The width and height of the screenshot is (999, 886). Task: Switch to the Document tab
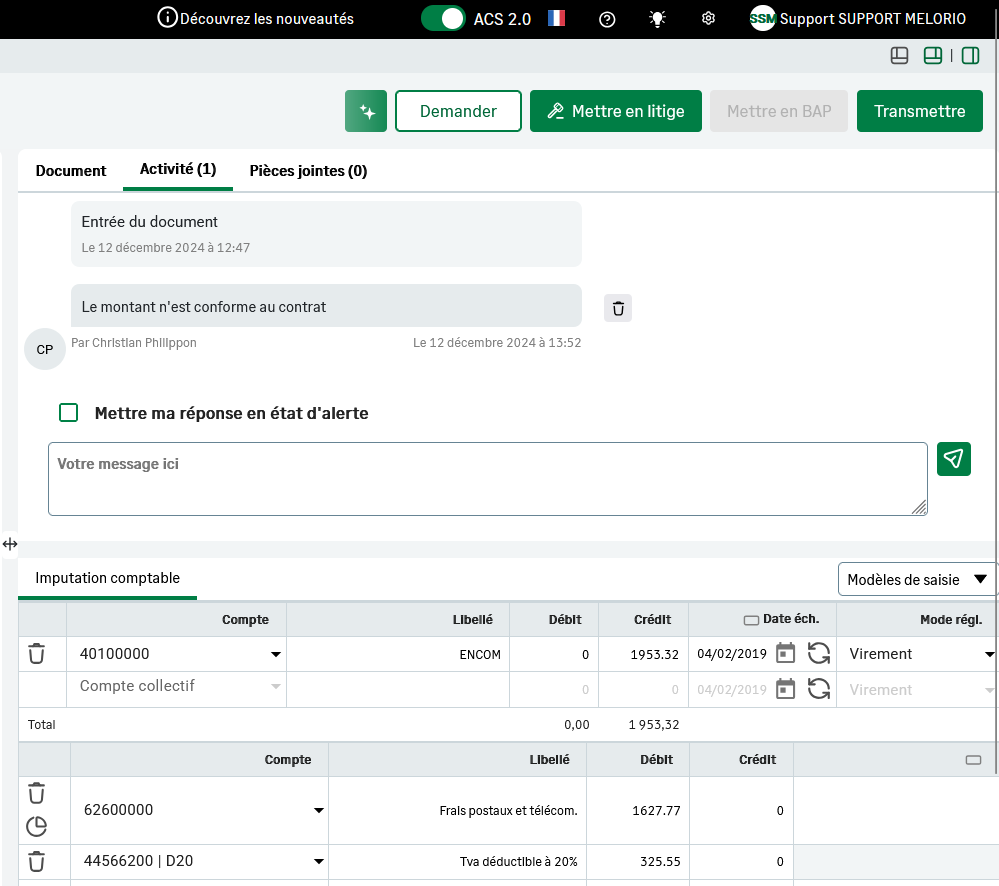(71, 171)
